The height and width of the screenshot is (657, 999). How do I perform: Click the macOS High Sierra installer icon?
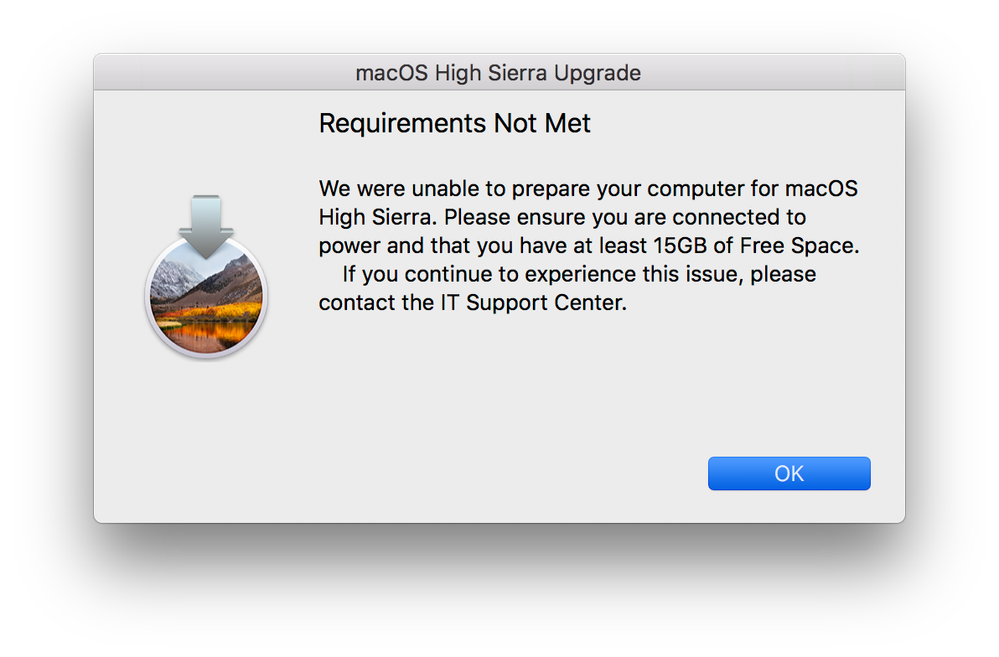[x=206, y=277]
